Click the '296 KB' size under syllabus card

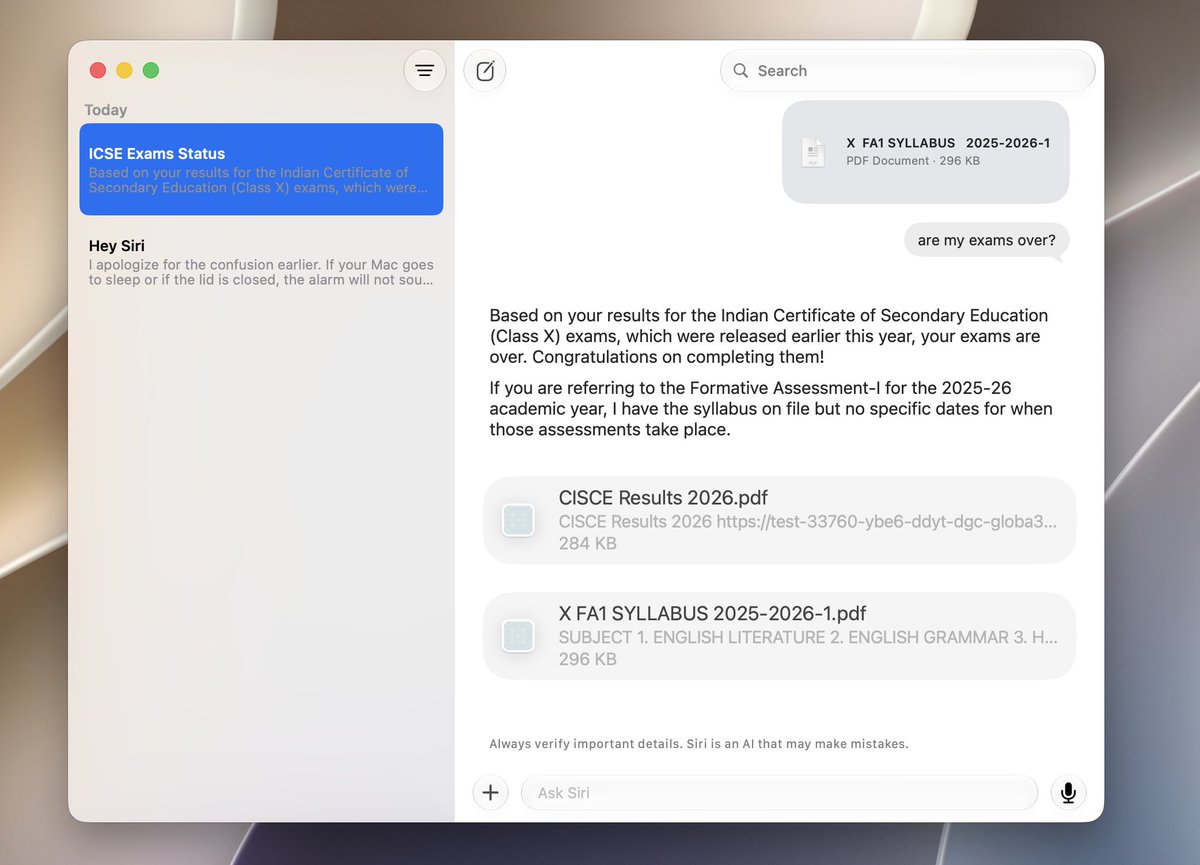point(588,660)
